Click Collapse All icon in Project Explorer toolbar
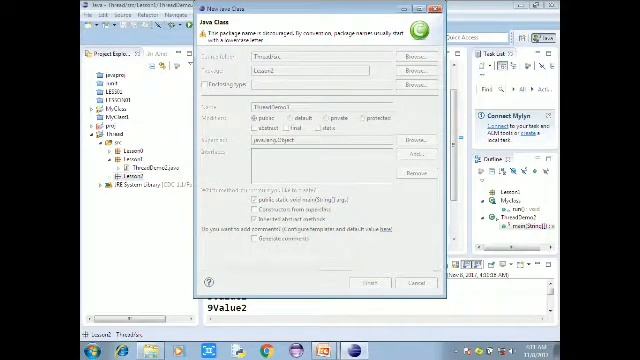Image resolution: width=640 pixels, height=360 pixels. (152, 66)
